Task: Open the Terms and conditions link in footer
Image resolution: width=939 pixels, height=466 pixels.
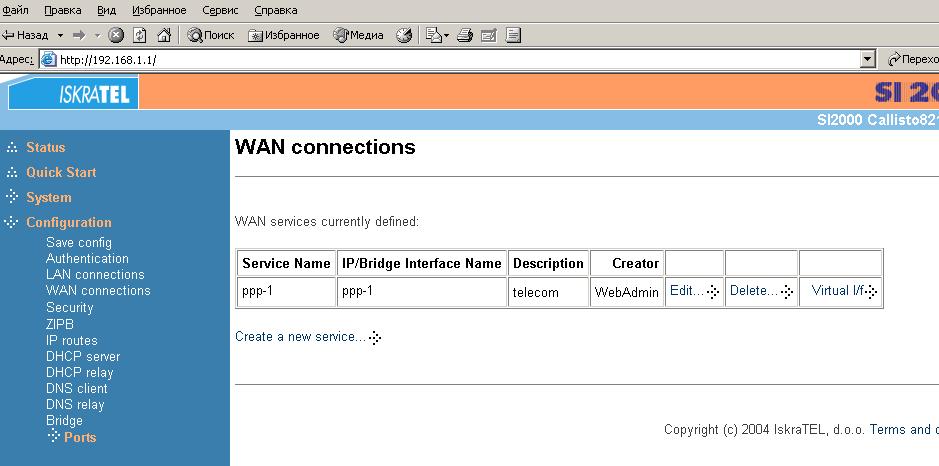Action: point(904,429)
